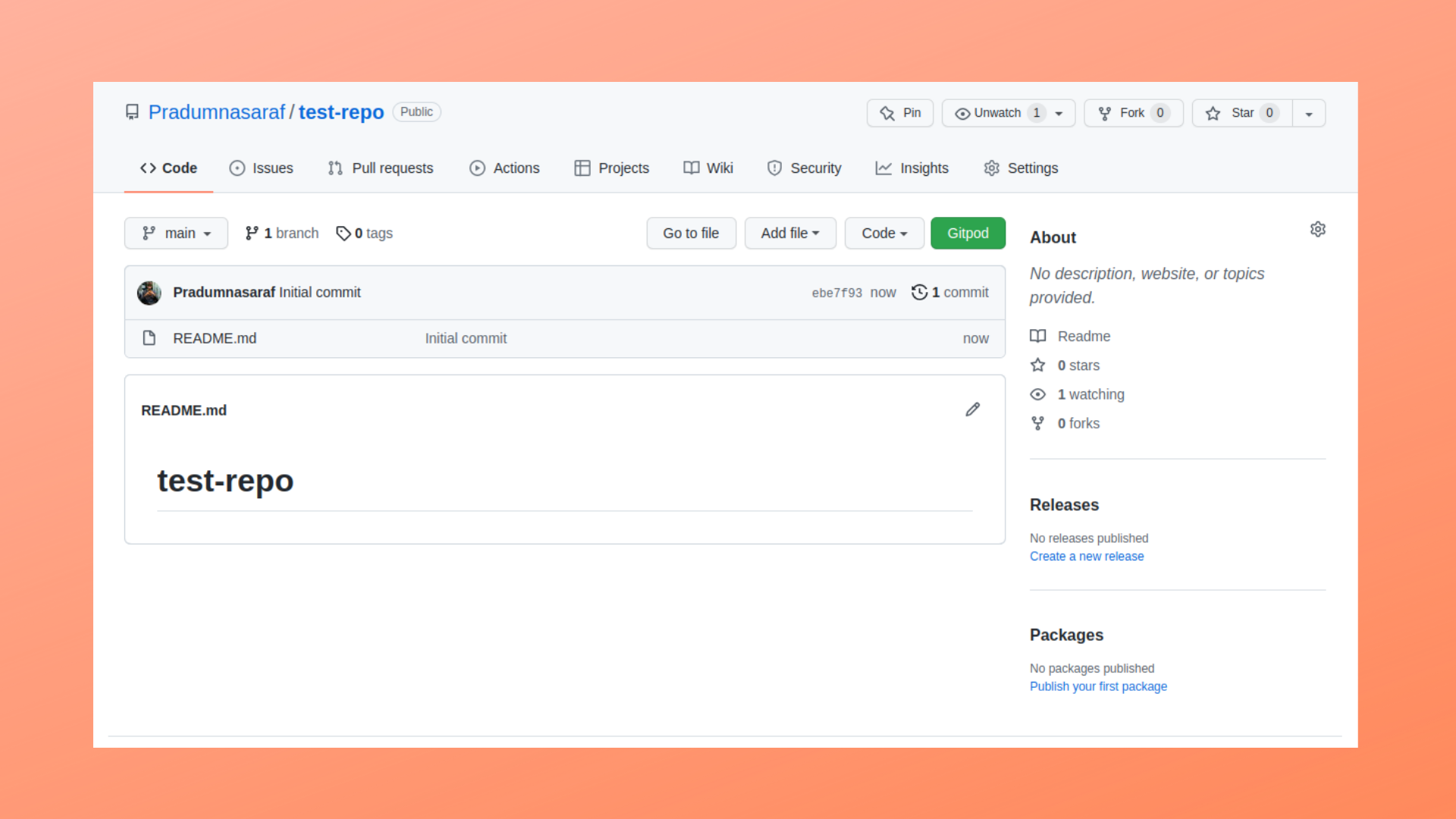Click the README.md heading of readme box
The image size is (1456, 819).
[184, 410]
